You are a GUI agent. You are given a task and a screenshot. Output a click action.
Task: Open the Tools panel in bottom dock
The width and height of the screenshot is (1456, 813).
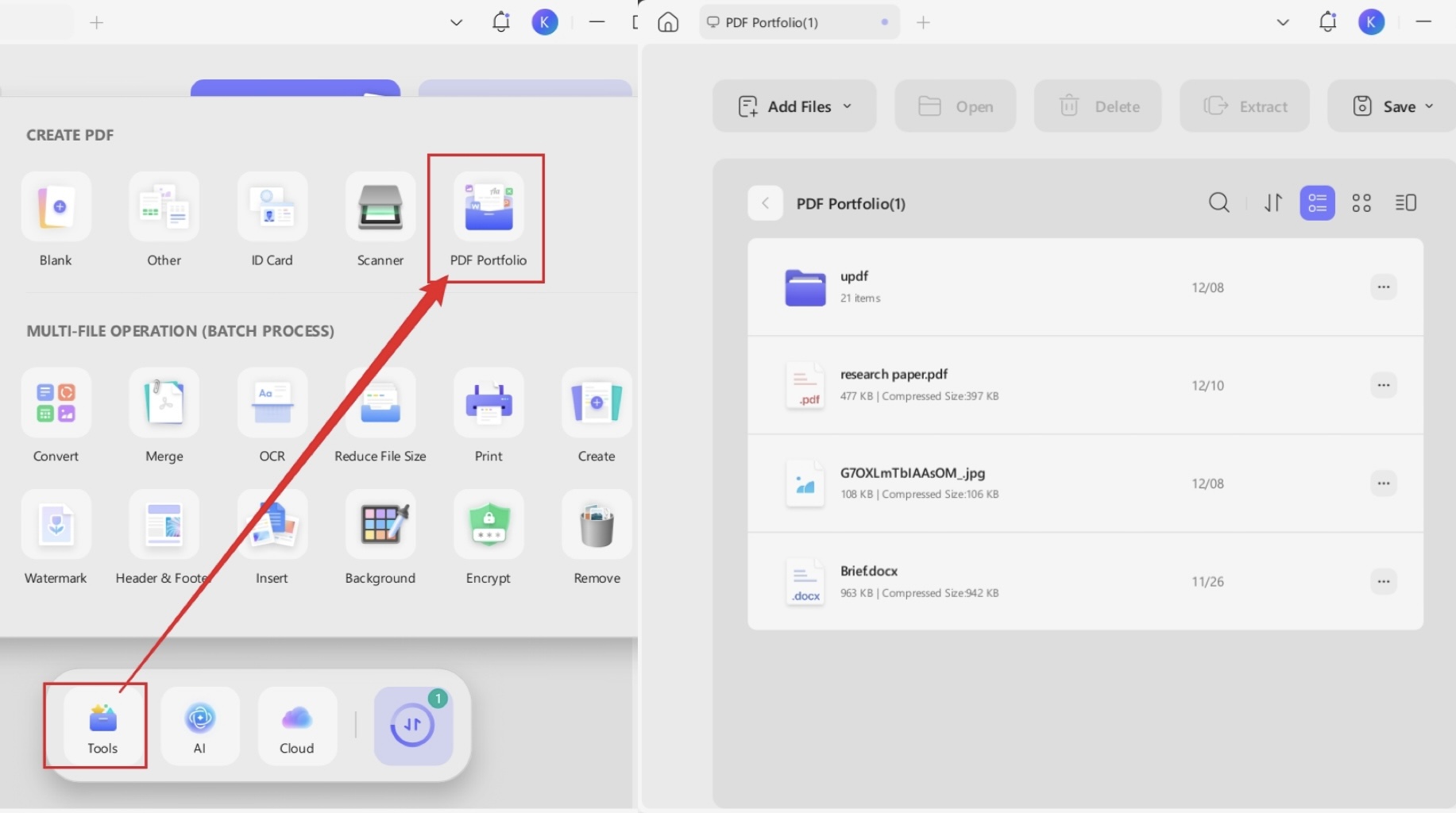click(102, 726)
